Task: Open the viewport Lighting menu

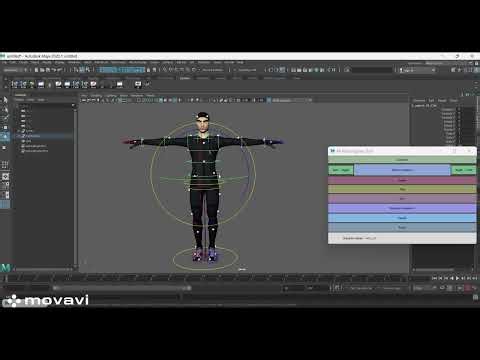Action: click(x=111, y=95)
